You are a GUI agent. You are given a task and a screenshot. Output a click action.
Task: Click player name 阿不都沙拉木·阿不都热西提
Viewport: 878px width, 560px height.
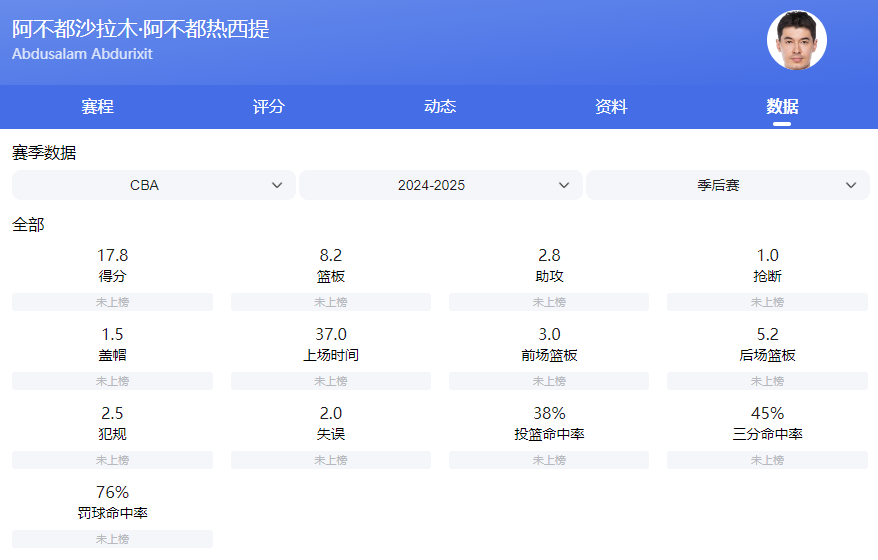point(141,29)
